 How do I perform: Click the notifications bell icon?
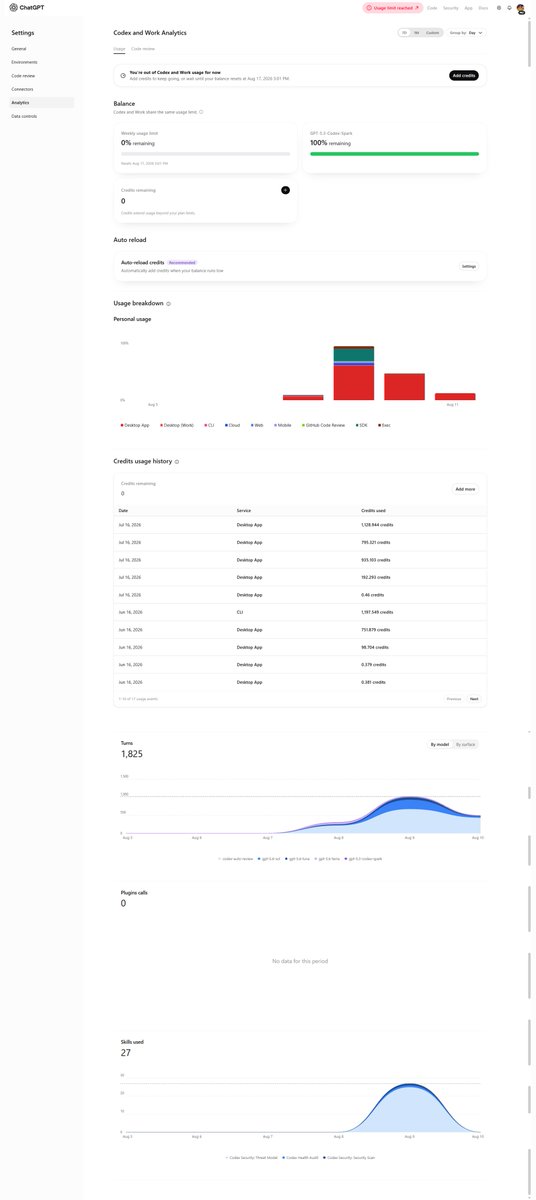click(x=509, y=7)
